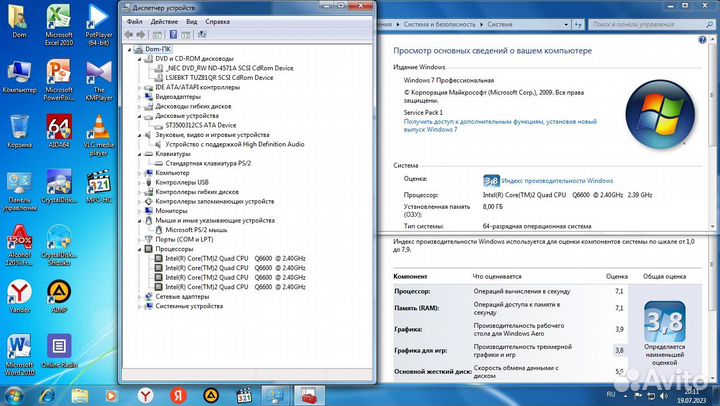Click the Процессор score row 7,1
The height and width of the screenshot is (406, 720).
[510, 291]
